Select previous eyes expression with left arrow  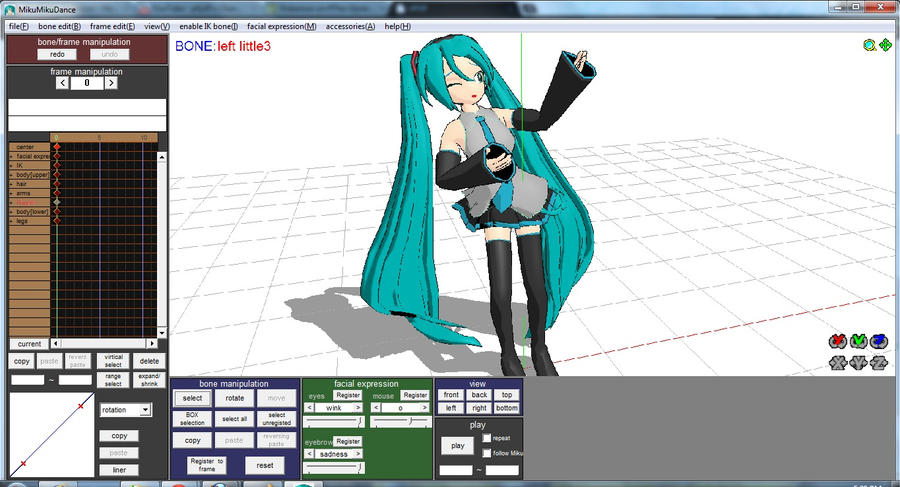pos(309,408)
